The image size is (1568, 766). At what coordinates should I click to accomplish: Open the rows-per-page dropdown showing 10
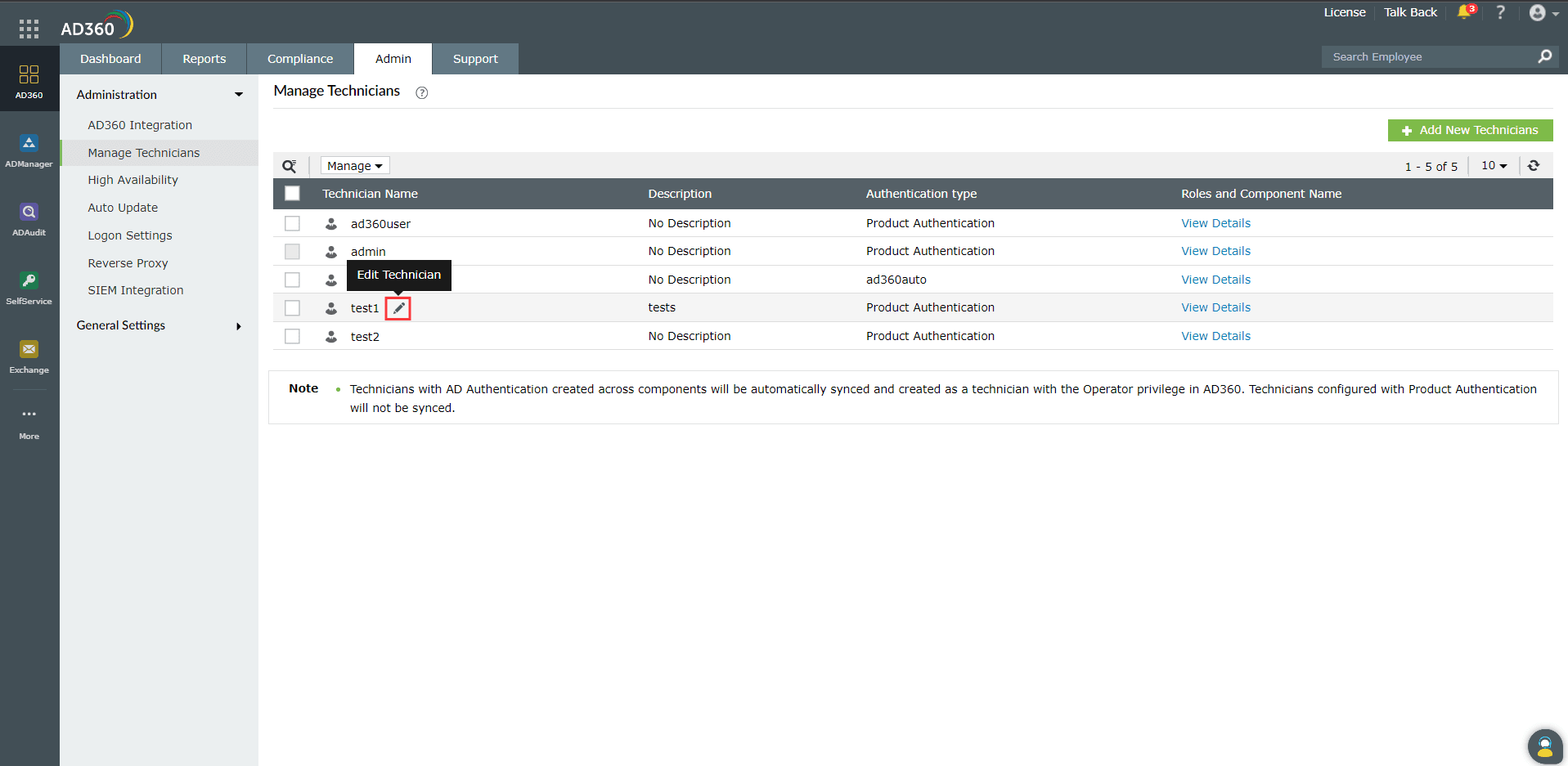tap(1494, 166)
